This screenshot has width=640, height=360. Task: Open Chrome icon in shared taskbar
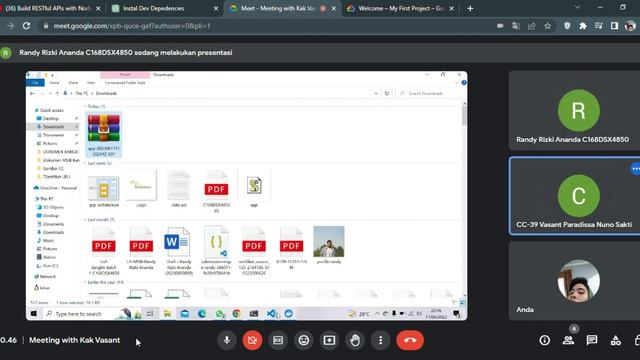click(236, 313)
